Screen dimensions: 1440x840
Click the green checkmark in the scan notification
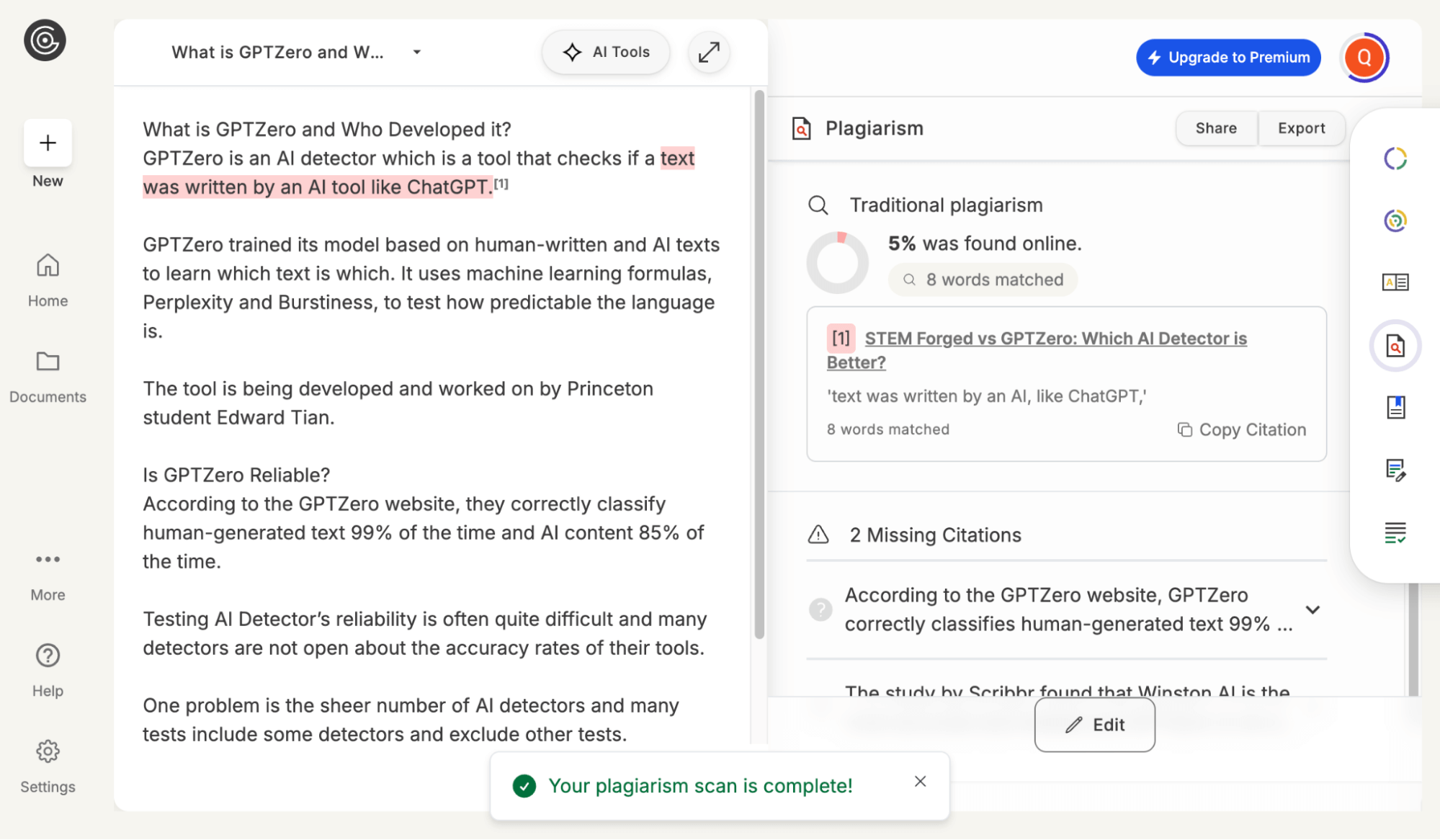tap(524, 786)
